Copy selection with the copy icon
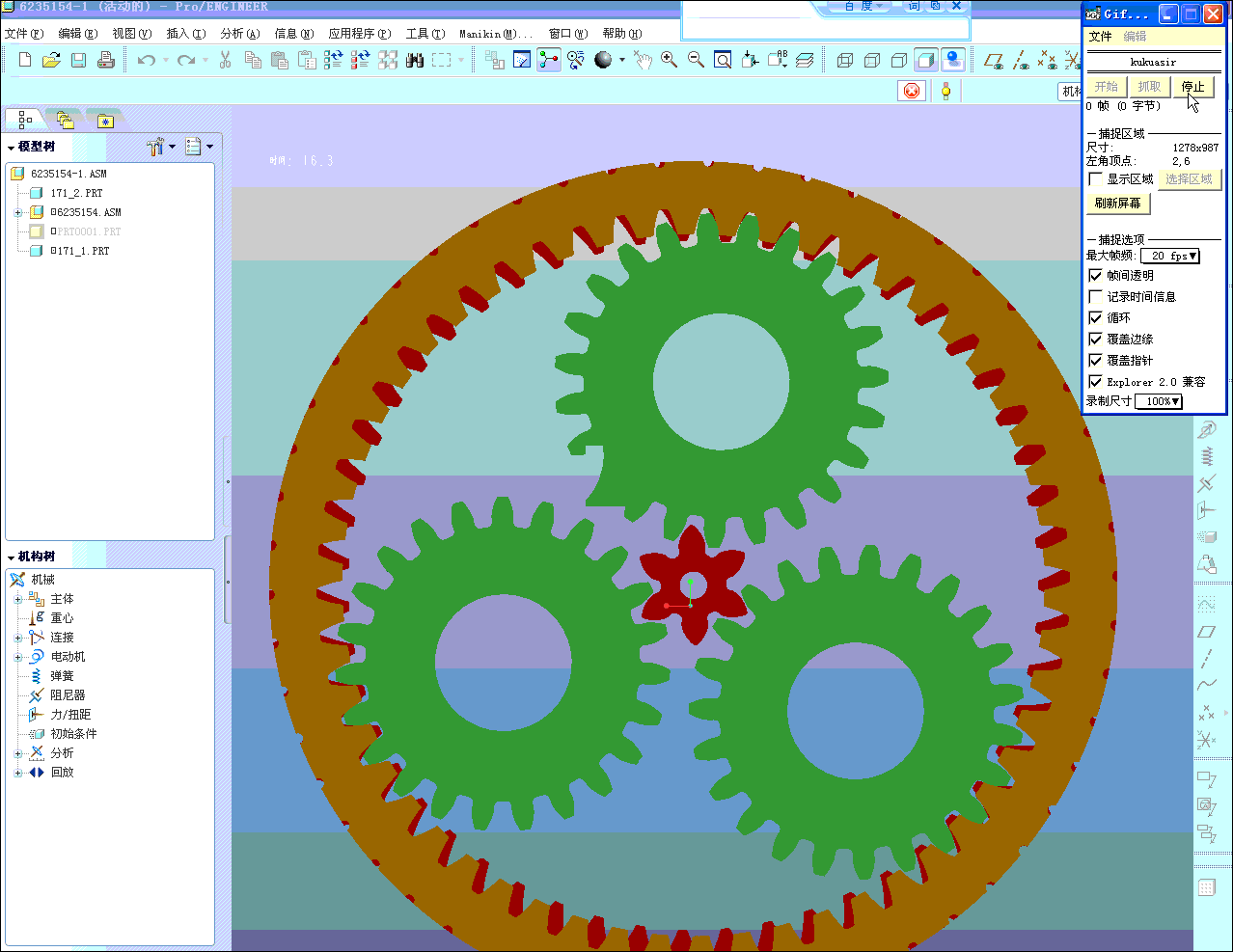This screenshot has height=952, width=1233. click(253, 60)
